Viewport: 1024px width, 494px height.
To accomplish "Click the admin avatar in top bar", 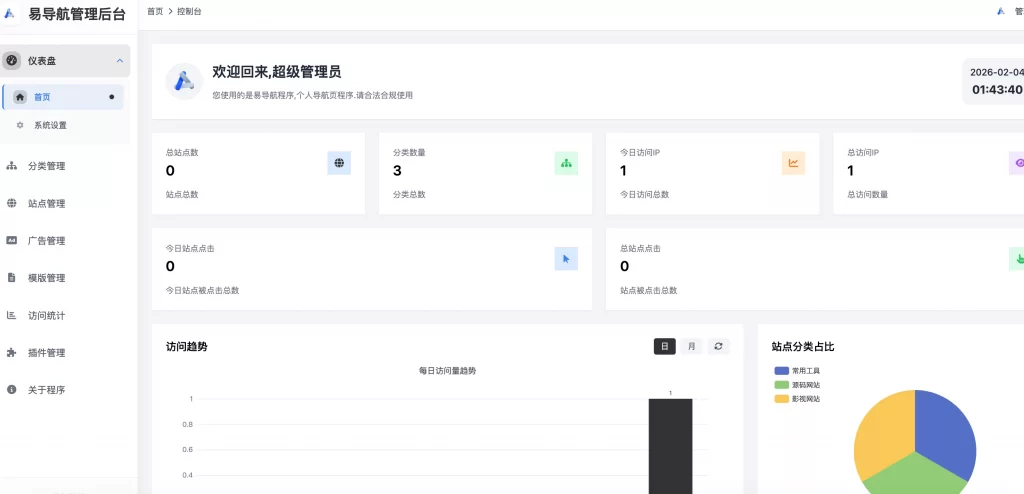I will (x=1000, y=11).
